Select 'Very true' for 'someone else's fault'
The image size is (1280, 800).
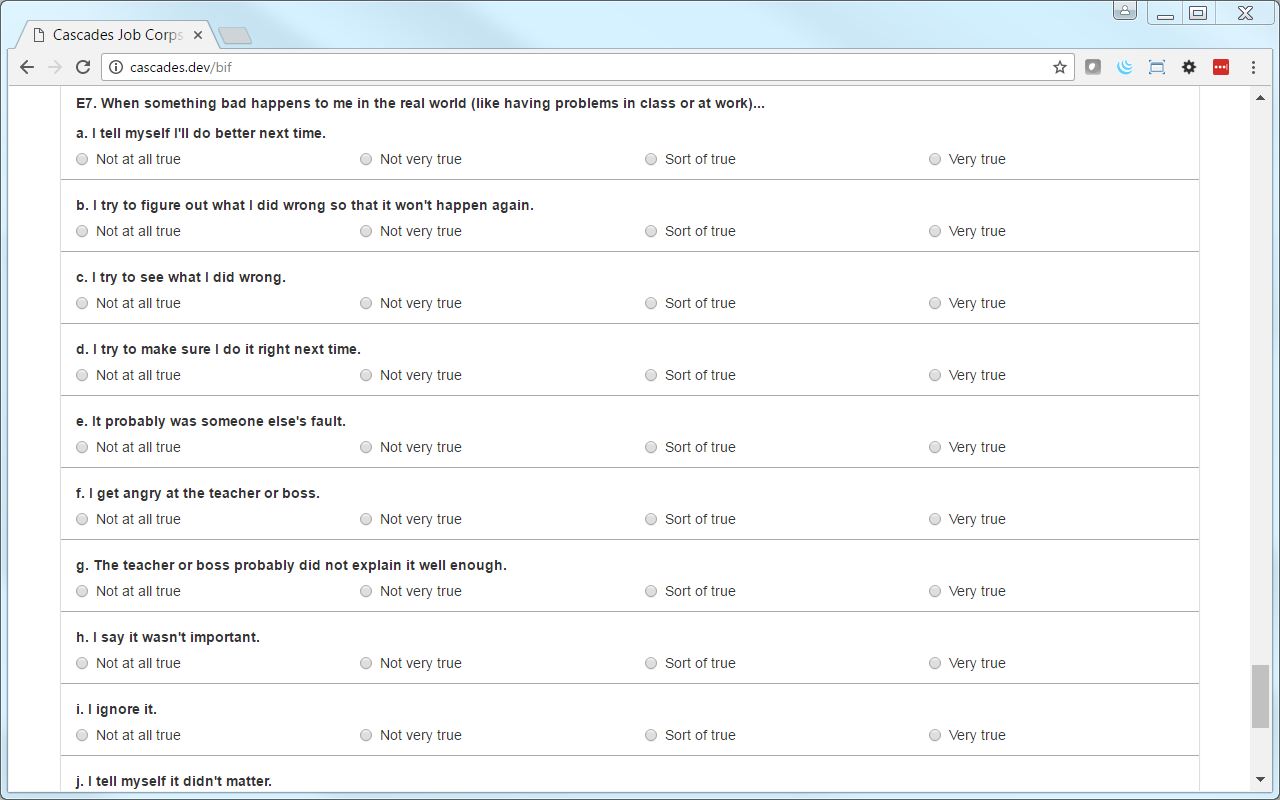point(935,447)
